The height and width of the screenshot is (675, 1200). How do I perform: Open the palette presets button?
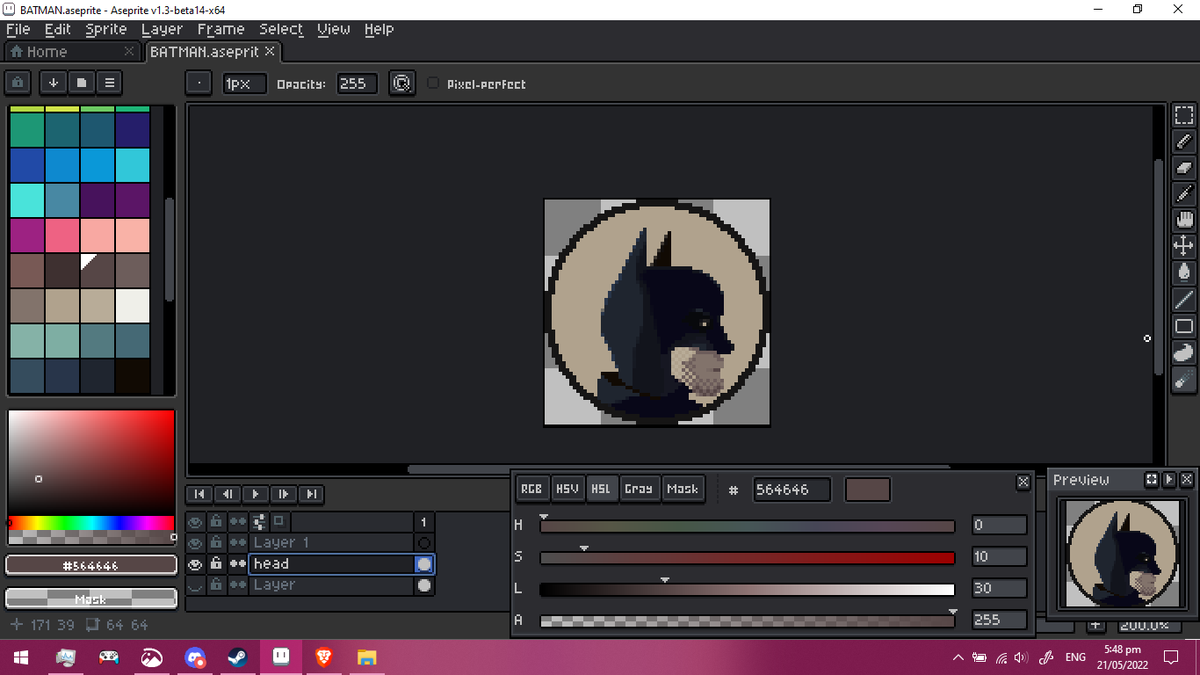81,83
